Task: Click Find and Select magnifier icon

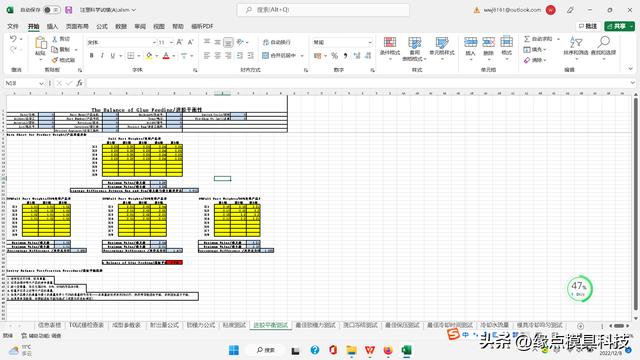Action: click(603, 42)
